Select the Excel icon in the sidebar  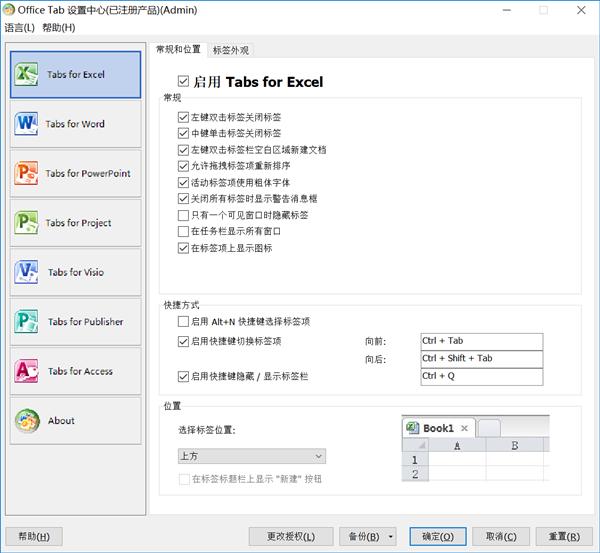point(26,74)
